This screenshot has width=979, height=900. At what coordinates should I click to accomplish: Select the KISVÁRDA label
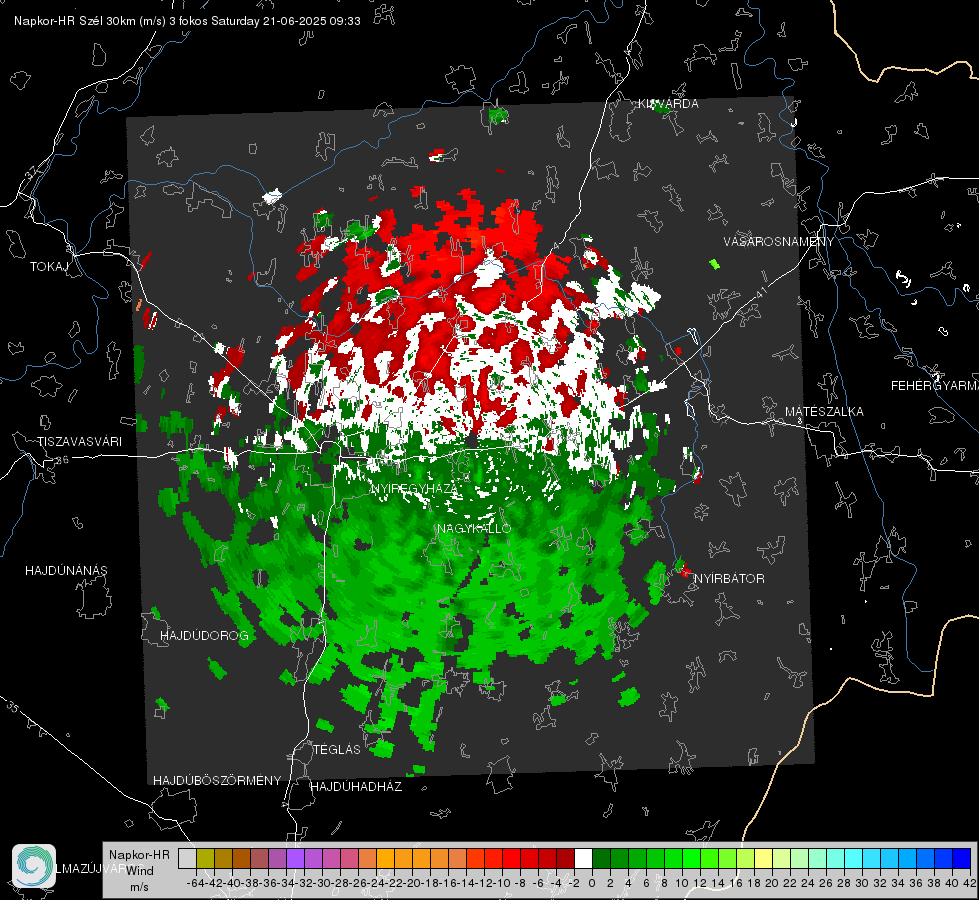668,104
